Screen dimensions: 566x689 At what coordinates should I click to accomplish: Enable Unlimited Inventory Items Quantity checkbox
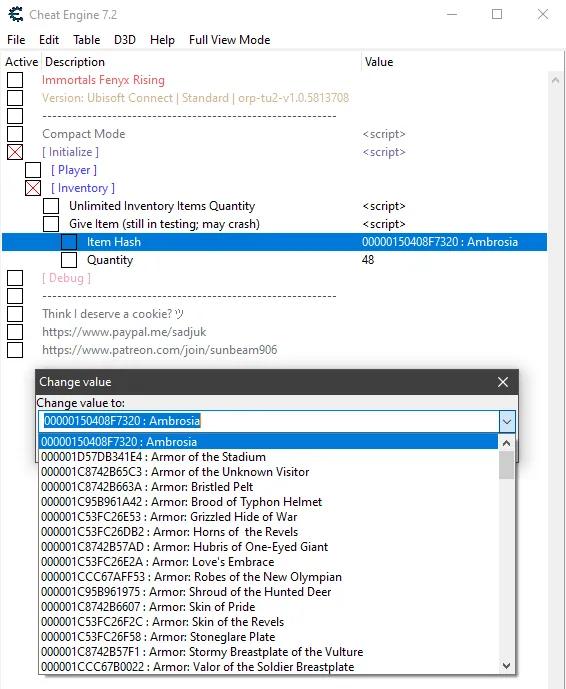pyautogui.click(x=51, y=206)
